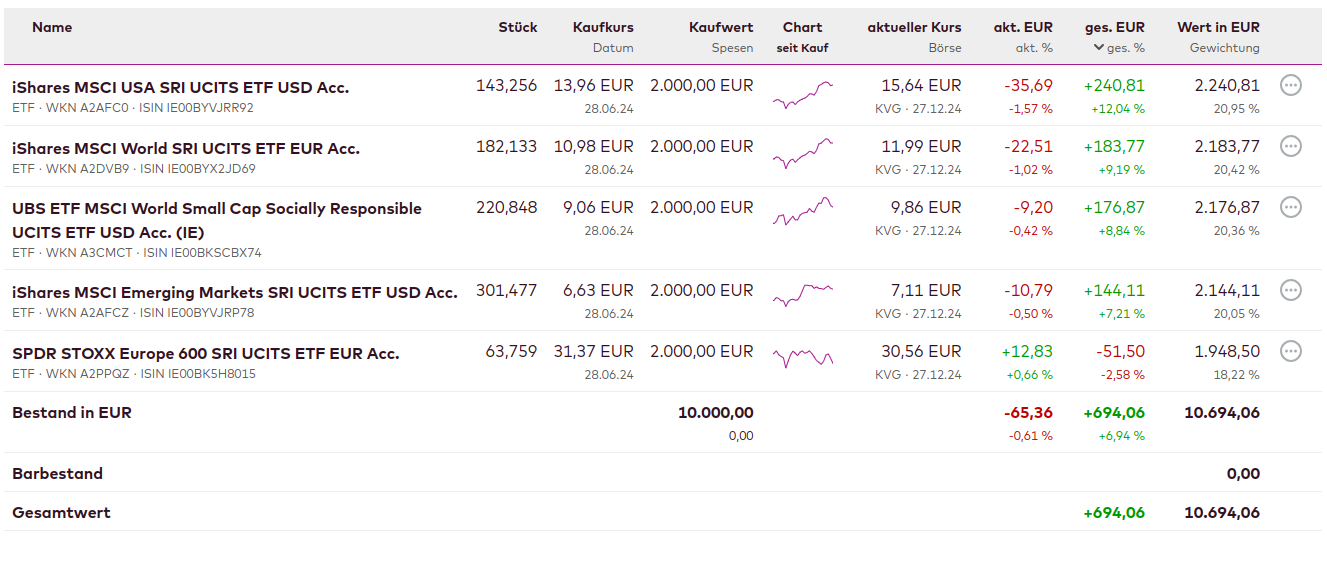Sort by ges. % using the chevron
1327x574 pixels.
click(x=1099, y=48)
